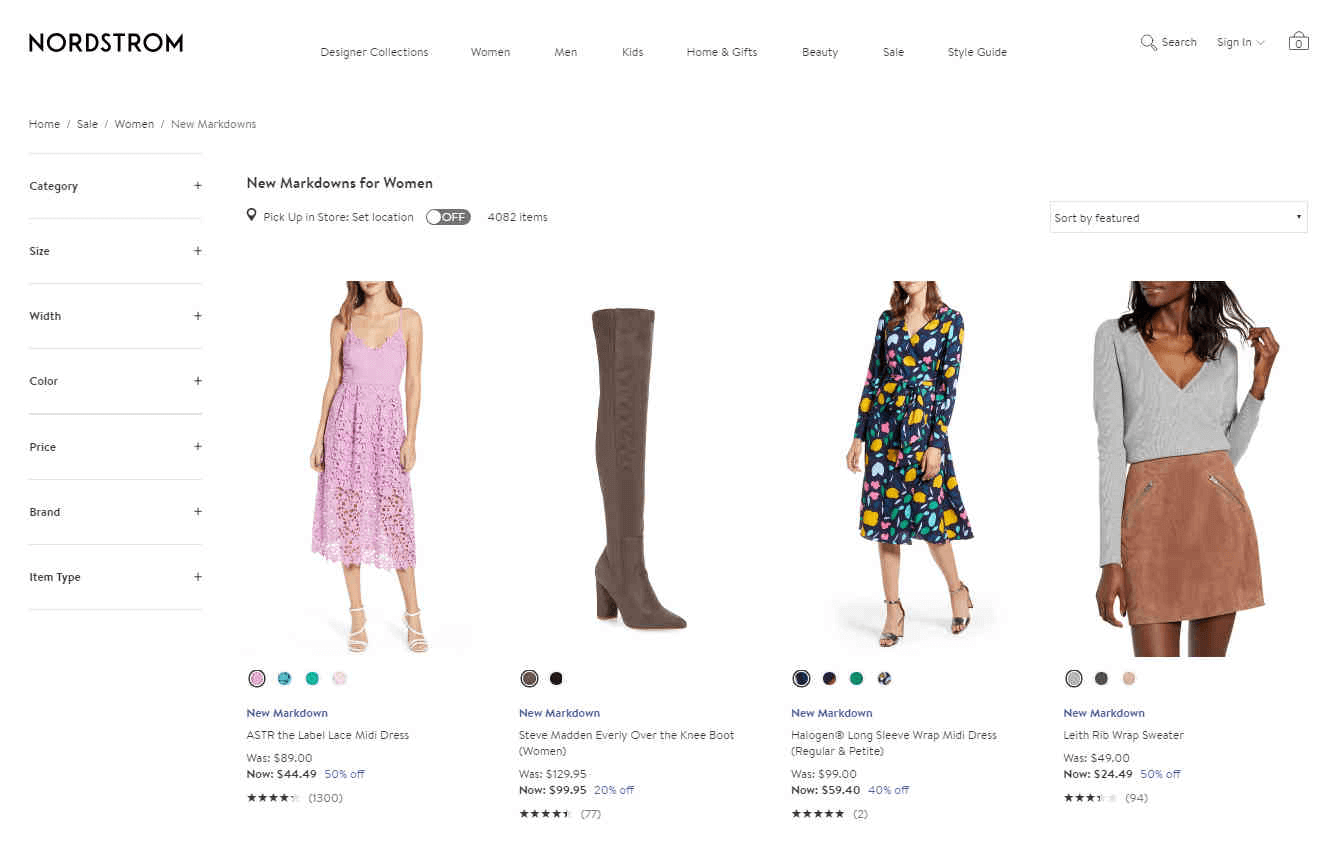Open Steve Madden Everly Over the Knee Boot link
This screenshot has width=1342, height=864.
pos(627,743)
